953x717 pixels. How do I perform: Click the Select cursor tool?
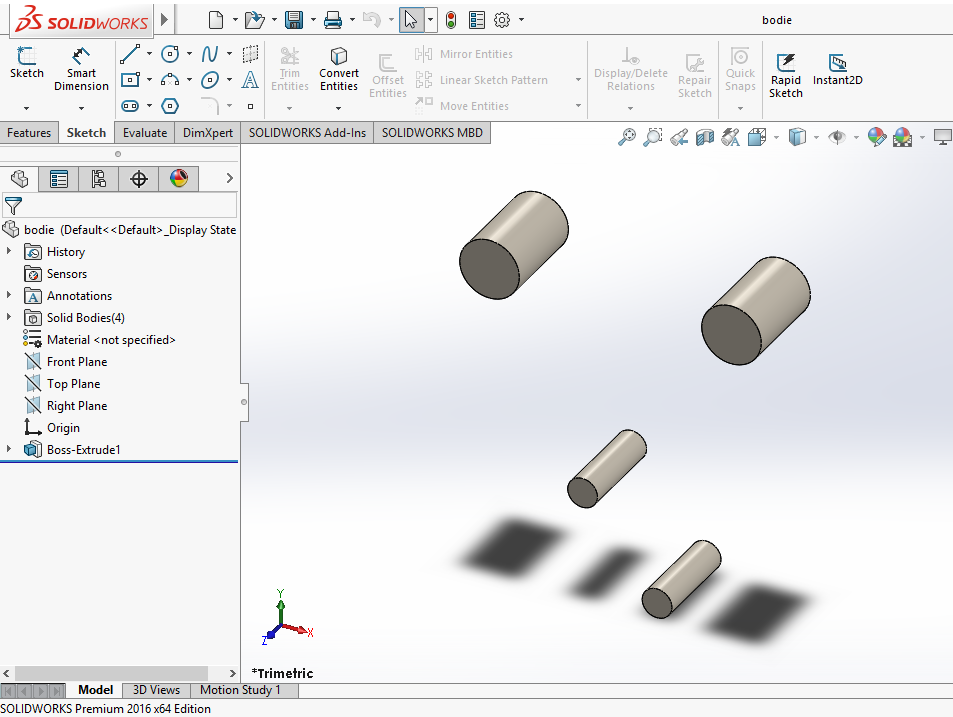click(411, 20)
